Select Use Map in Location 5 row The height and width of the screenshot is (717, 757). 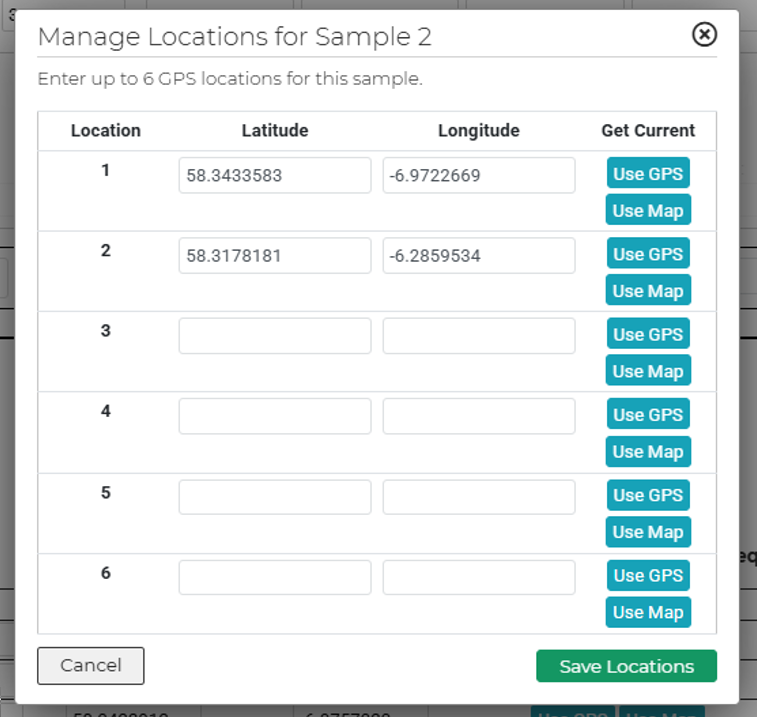(647, 532)
